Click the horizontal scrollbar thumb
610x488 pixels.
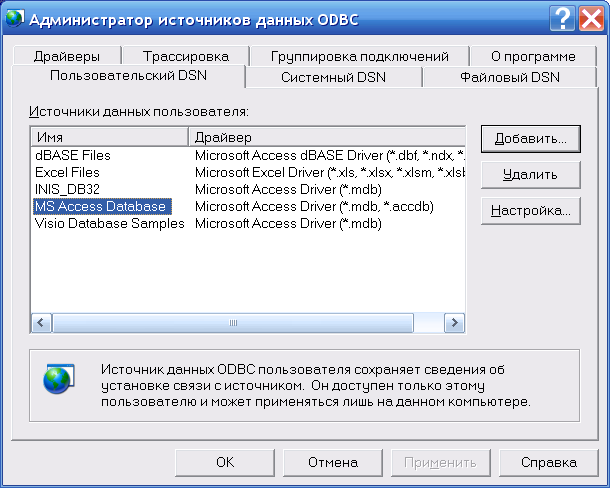[233, 323]
